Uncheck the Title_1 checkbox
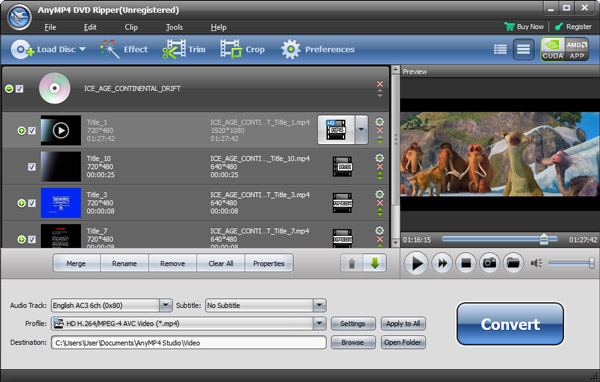The width and height of the screenshot is (600, 382). pos(32,131)
